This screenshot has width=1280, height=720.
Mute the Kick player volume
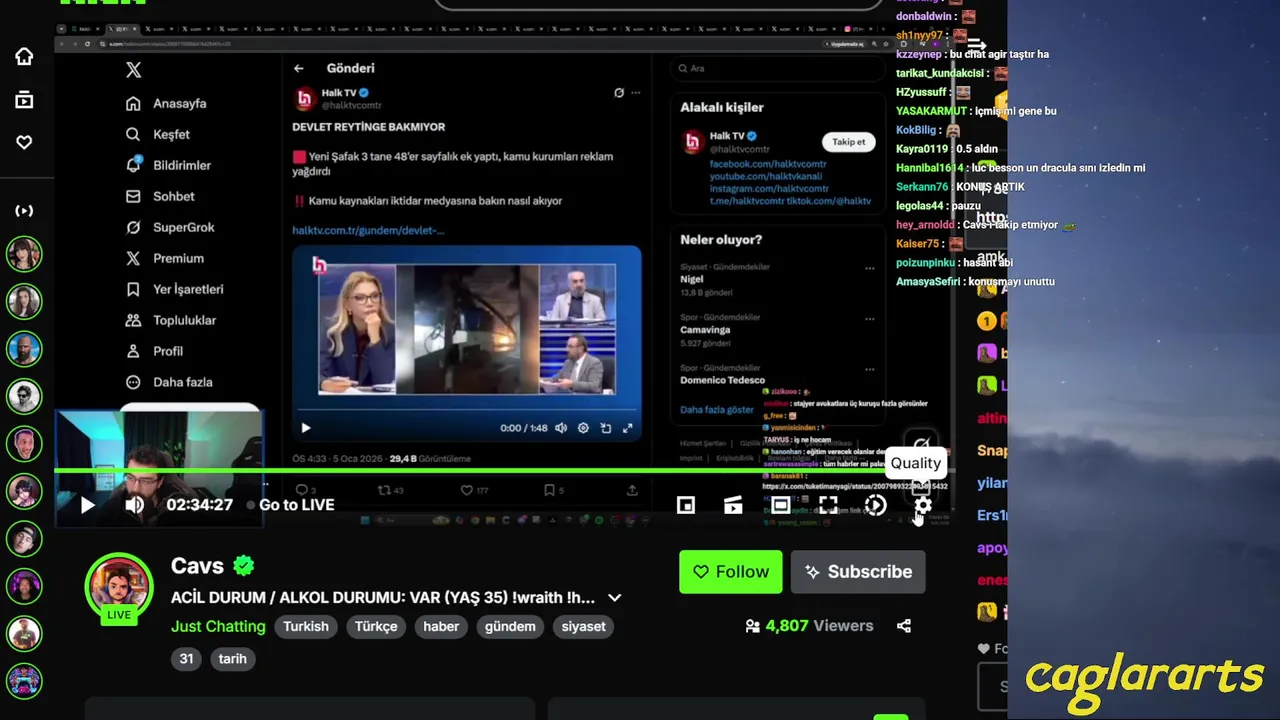point(134,505)
